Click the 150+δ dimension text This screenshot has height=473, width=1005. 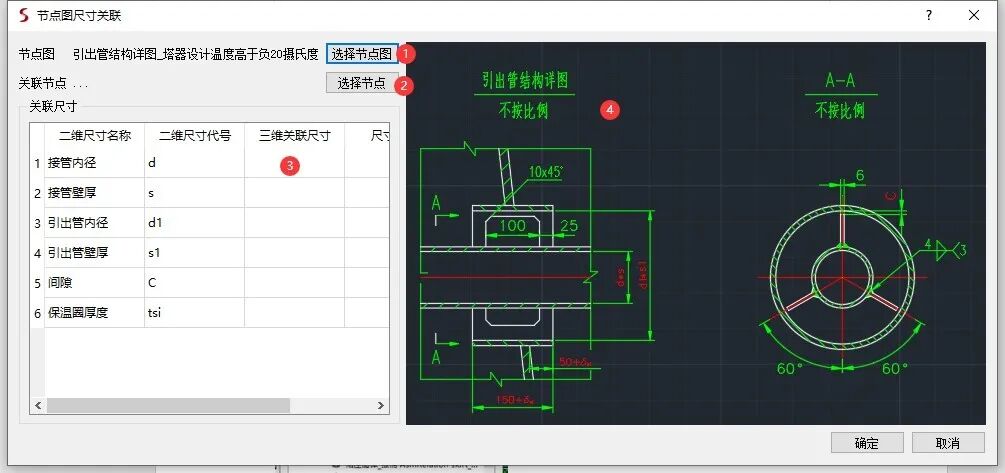[515, 401]
